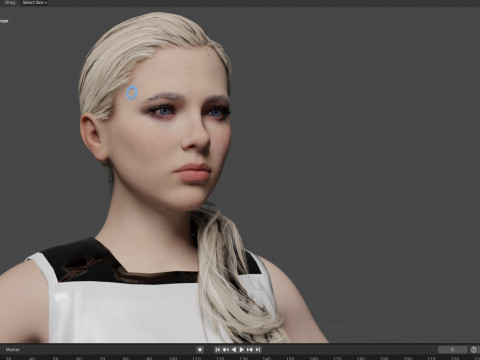Play the animation forward
Image resolution: width=480 pixels, height=360 pixels.
coord(242,350)
